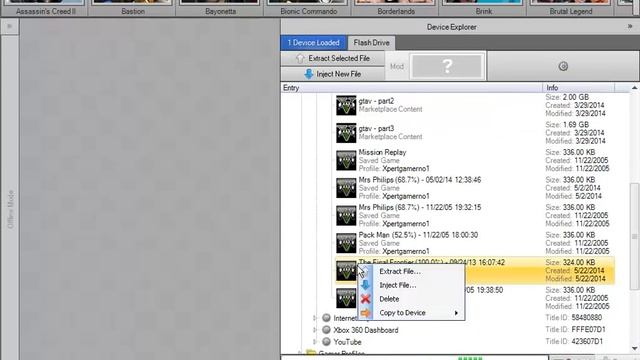
Task: Select the Mrs Philips 11/22/05 19:32:15 save icon
Action: click(x=346, y=216)
